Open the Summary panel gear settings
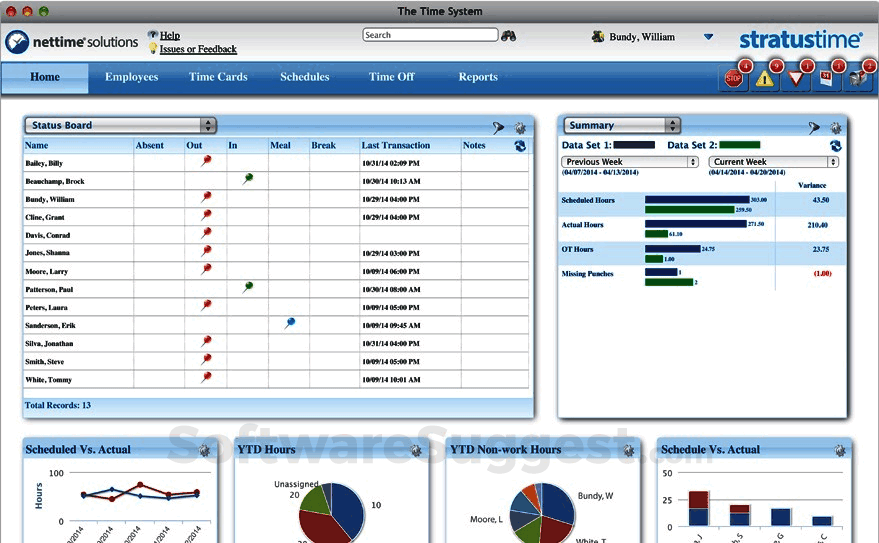The image size is (879, 543). (836, 128)
